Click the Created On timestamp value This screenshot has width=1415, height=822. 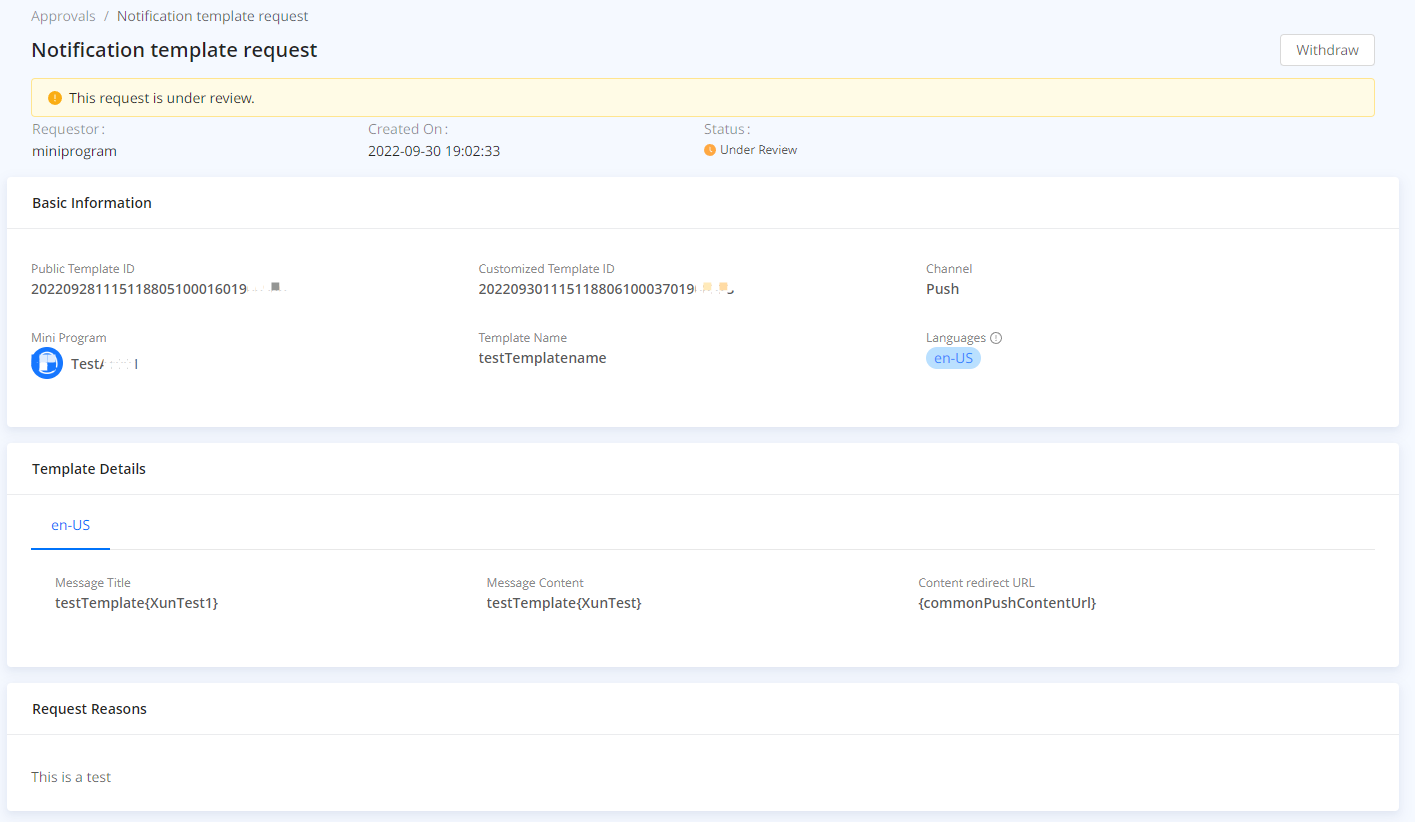tap(434, 151)
